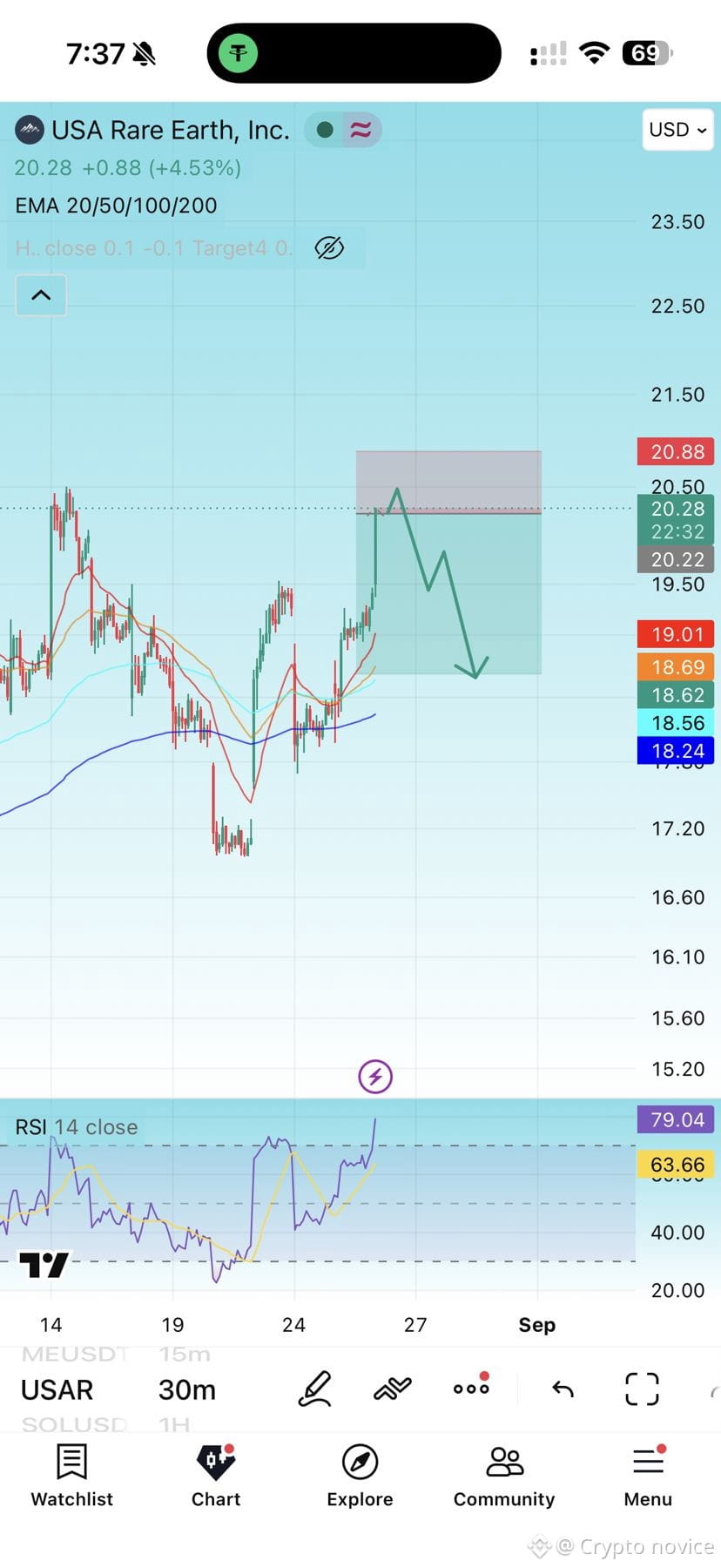Switch to the Watchlist tab

[71, 1476]
